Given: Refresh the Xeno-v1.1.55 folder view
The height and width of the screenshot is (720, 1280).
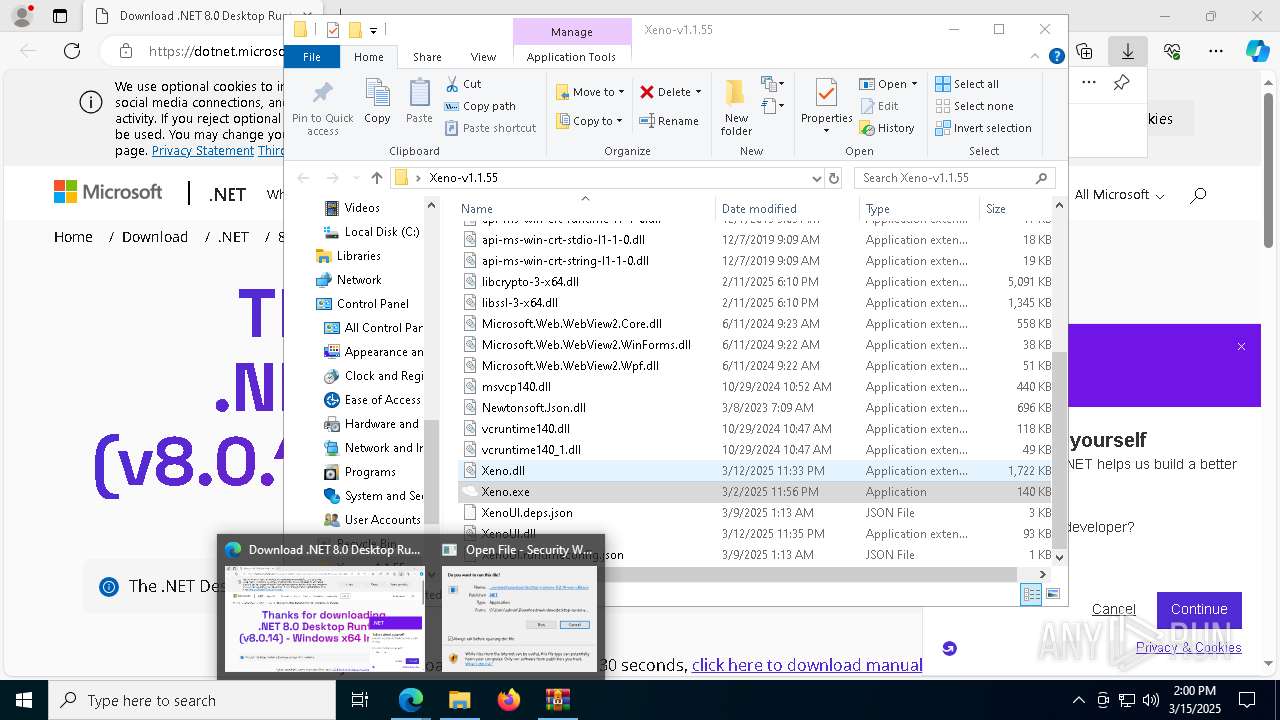Looking at the screenshot, I should (x=834, y=178).
